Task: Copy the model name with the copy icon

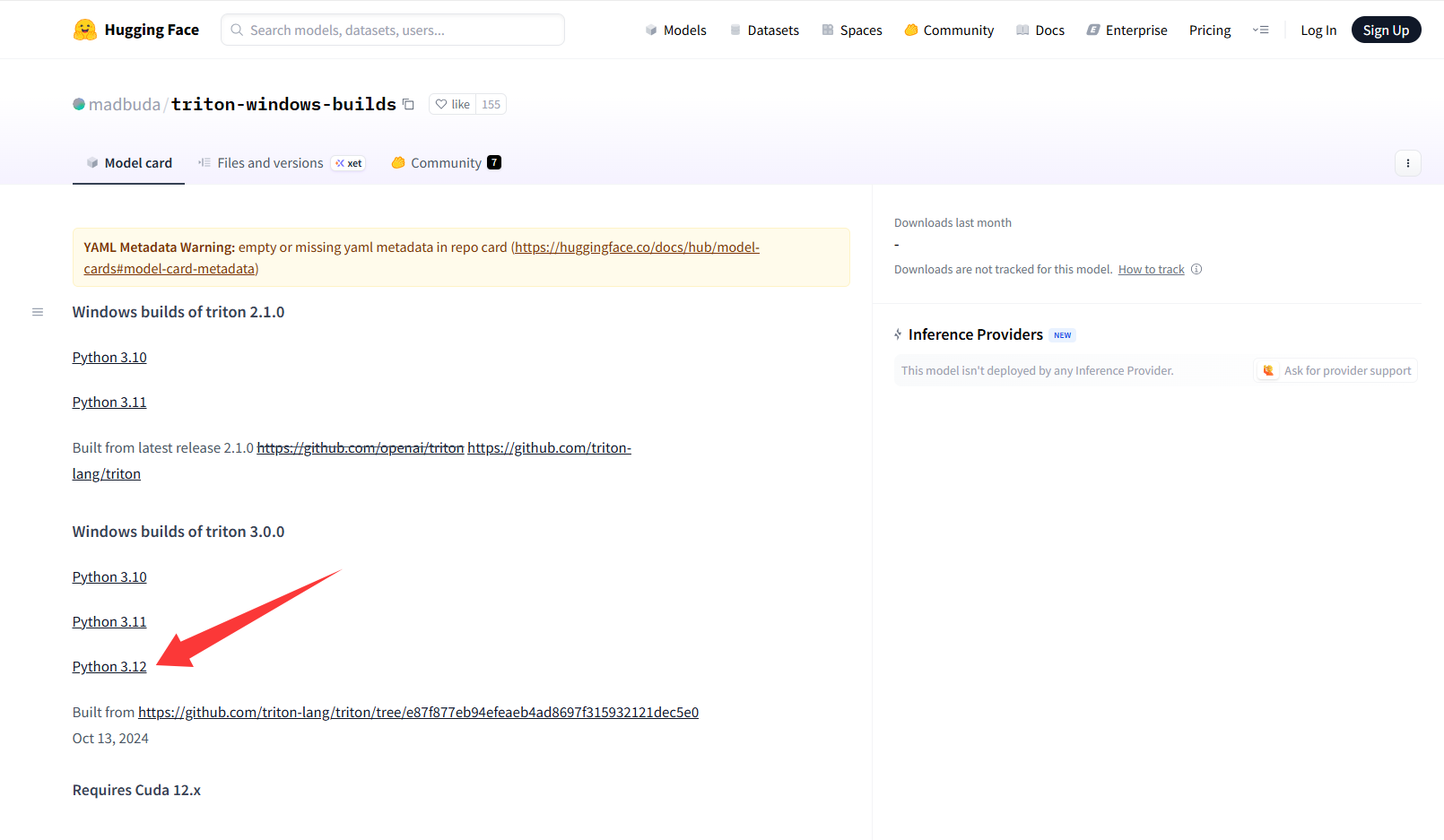Action: (408, 104)
